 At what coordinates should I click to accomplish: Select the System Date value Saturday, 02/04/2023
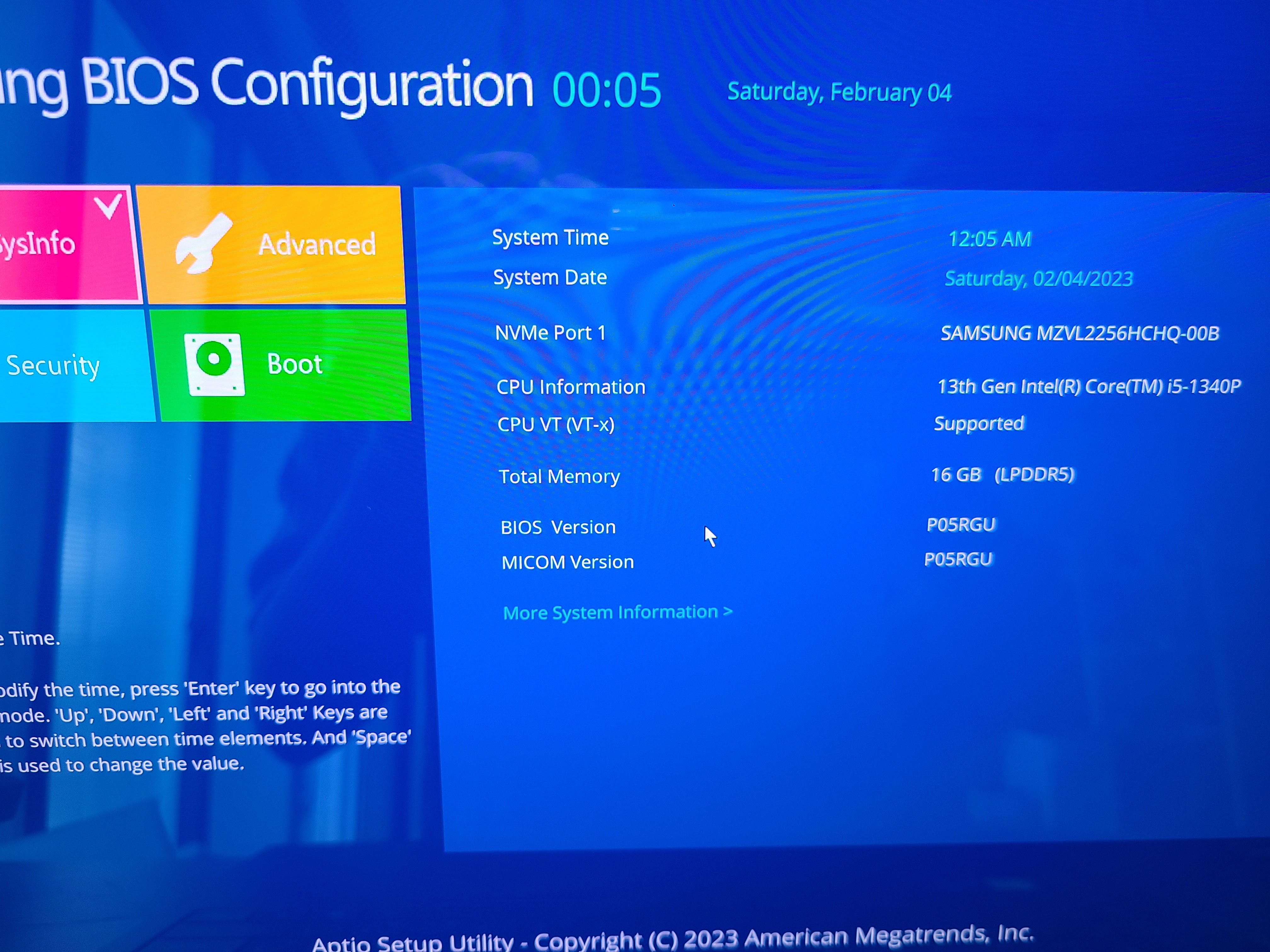[1038, 279]
